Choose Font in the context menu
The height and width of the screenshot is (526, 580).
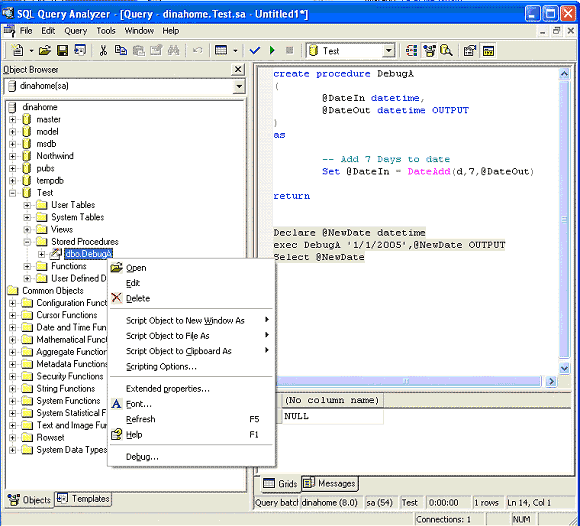[191, 404]
